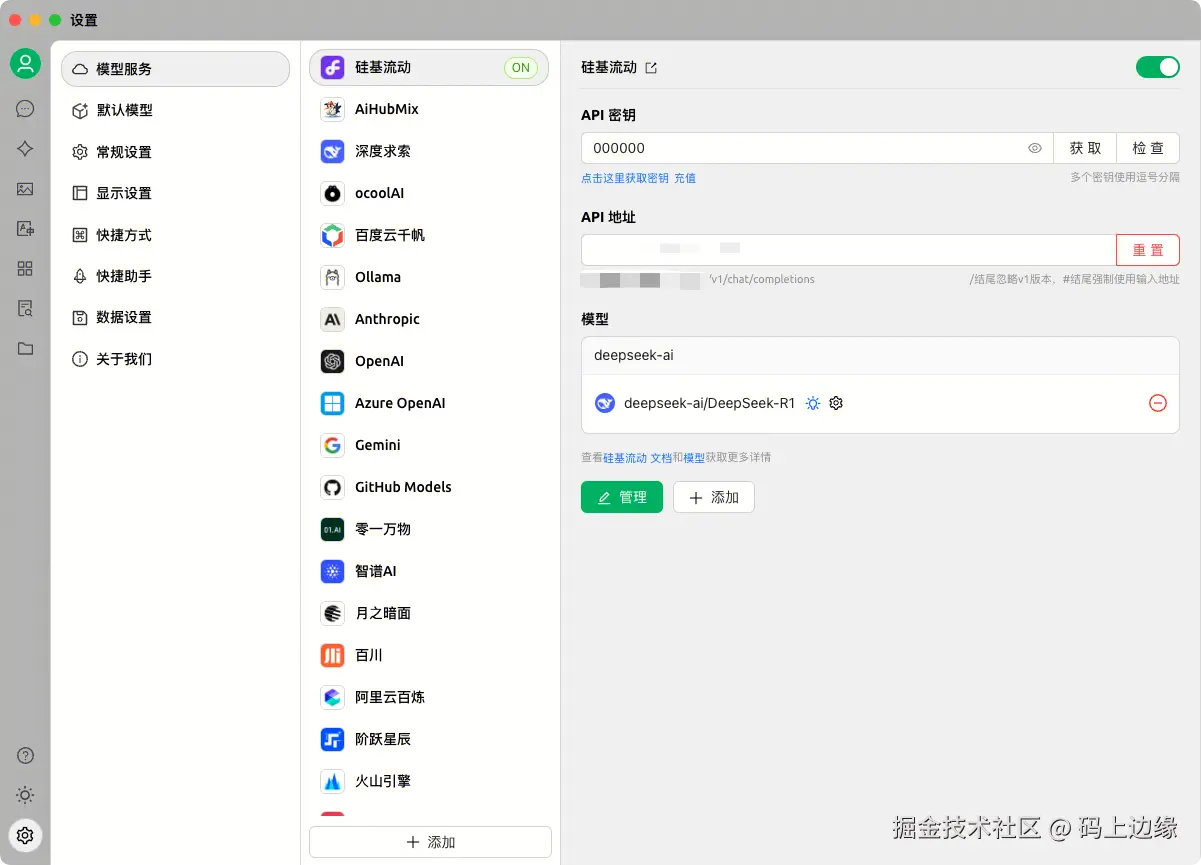Turn off the 硅基流动 provider switch

point(1158,67)
